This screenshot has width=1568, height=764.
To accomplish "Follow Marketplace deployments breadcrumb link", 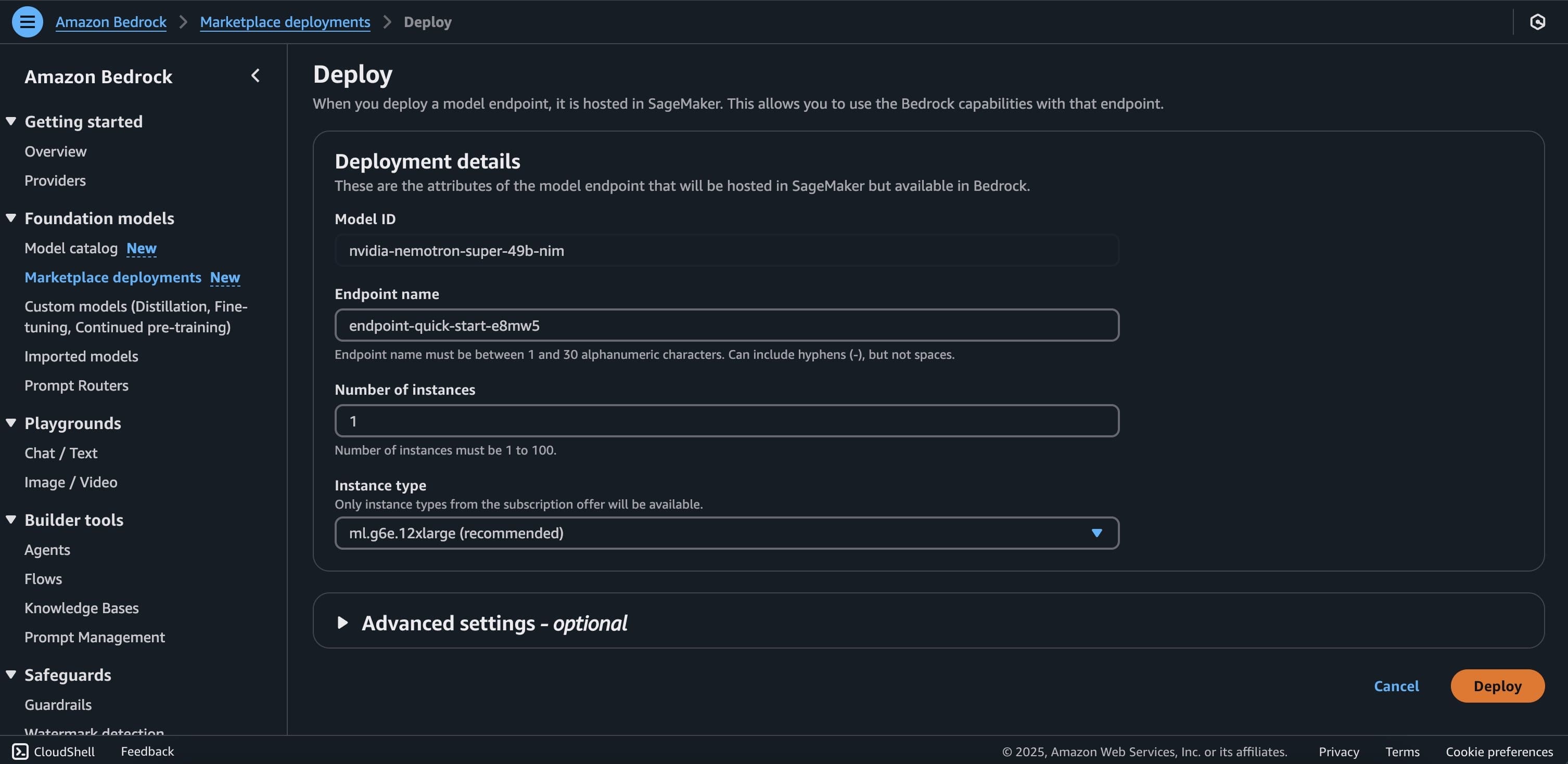I will (x=285, y=22).
